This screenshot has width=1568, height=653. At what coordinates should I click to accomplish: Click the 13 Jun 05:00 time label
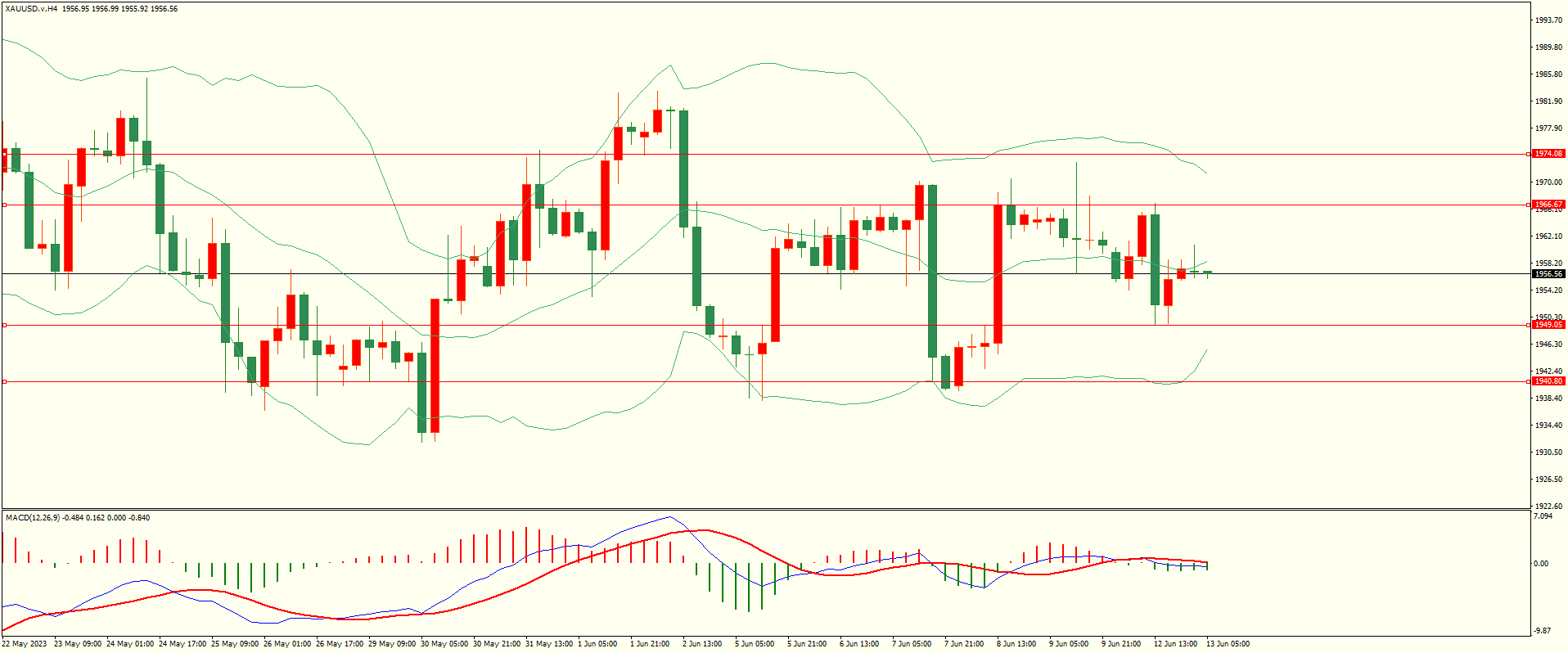(1228, 644)
